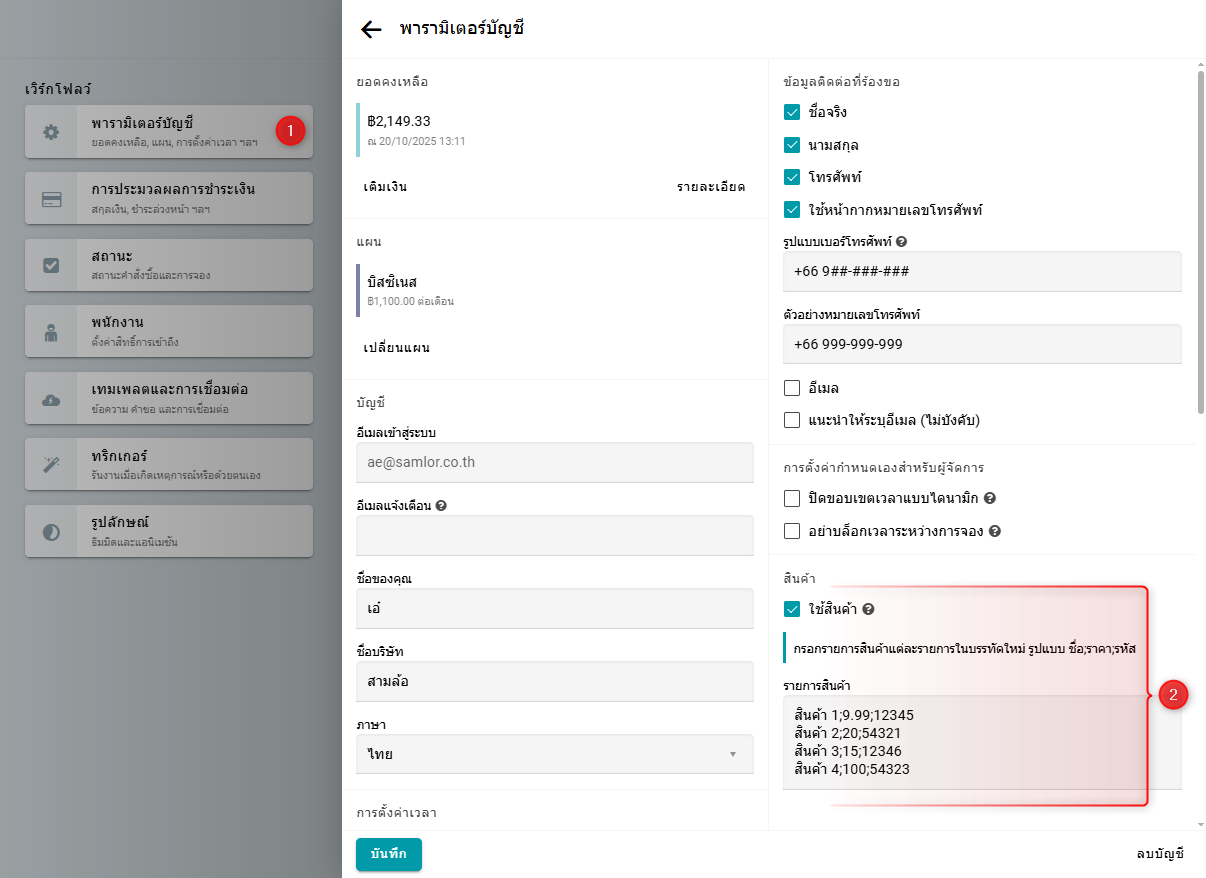Click the half-circle icon for รูปลักษณ์
Image resolution: width=1206 pixels, height=878 pixels.
point(51,532)
